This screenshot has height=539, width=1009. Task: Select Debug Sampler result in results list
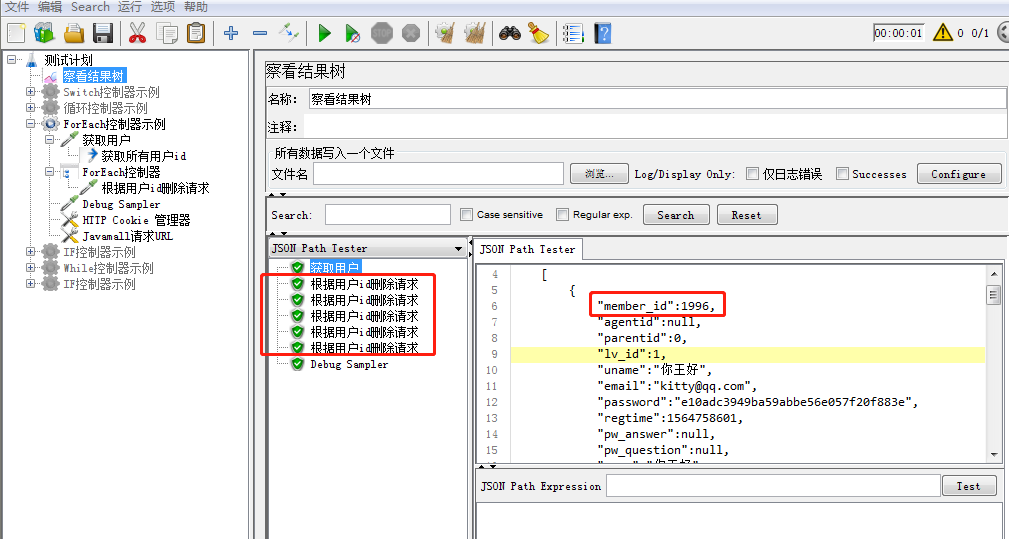point(349,364)
